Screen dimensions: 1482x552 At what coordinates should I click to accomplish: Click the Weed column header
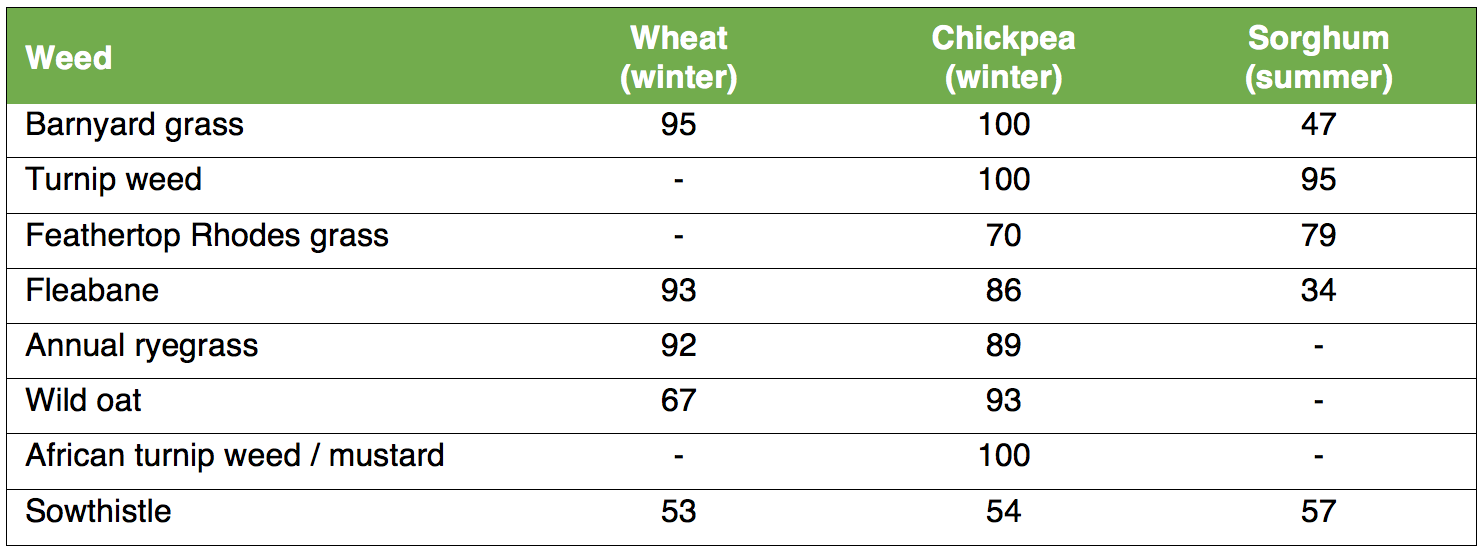pos(69,58)
